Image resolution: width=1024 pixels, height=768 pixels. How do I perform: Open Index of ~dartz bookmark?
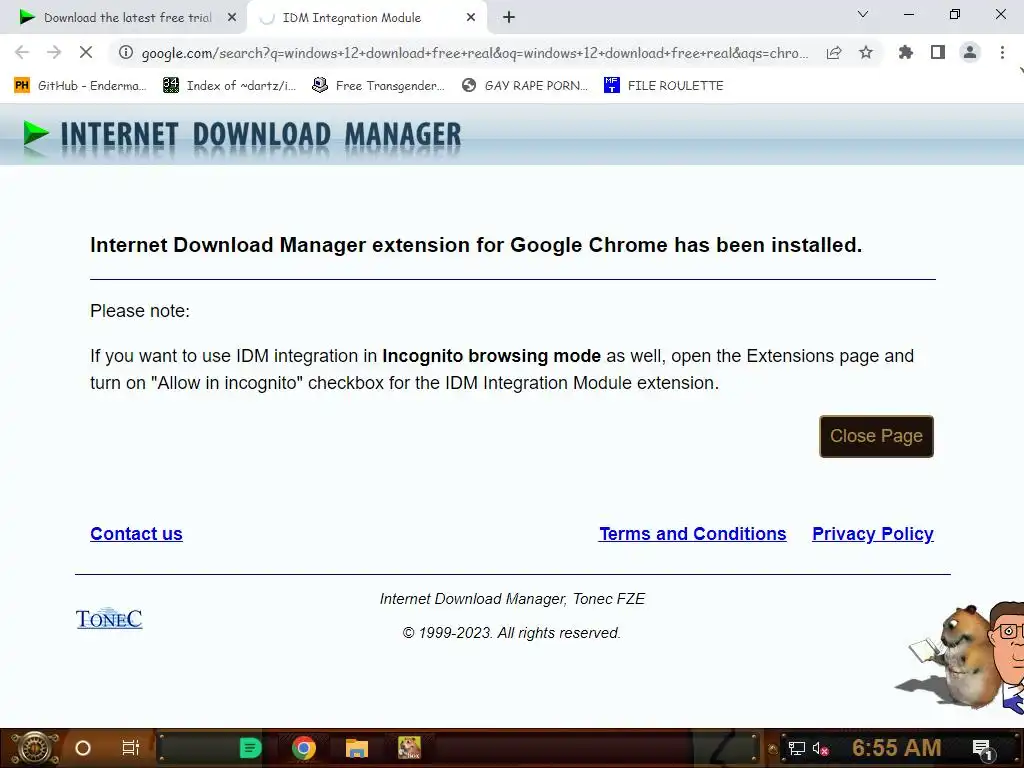[229, 86]
